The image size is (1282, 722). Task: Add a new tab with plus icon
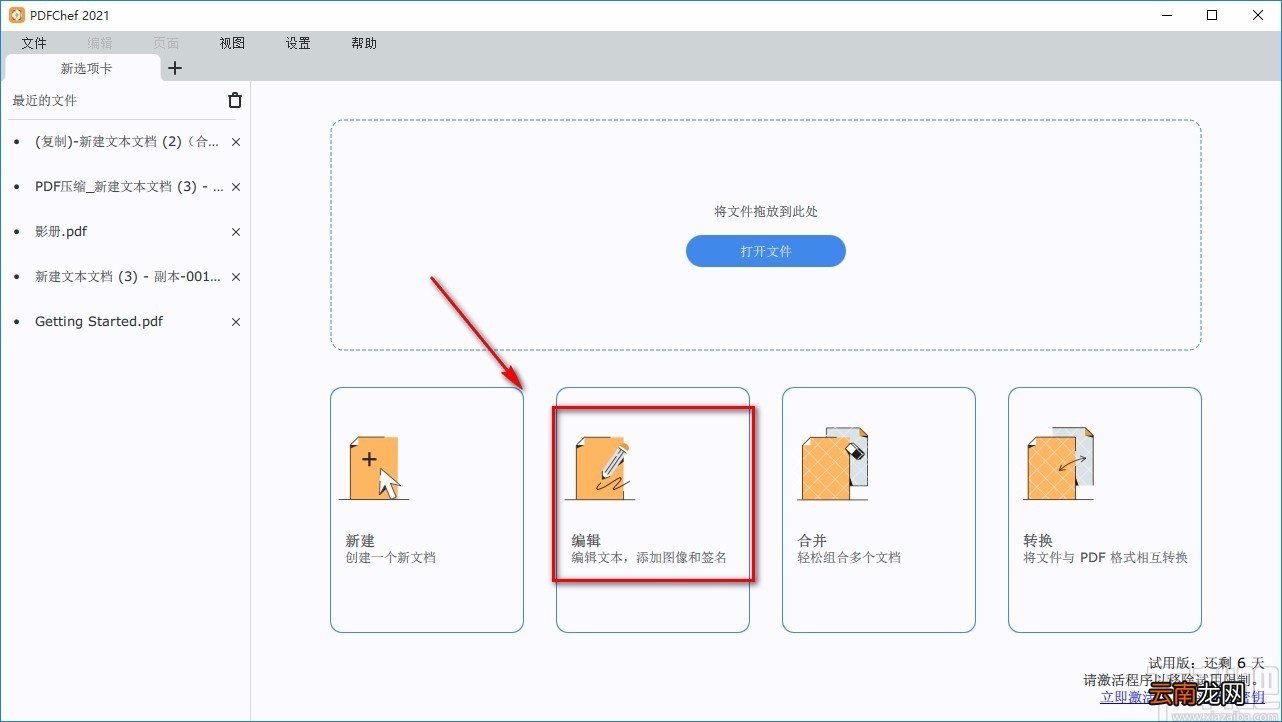point(175,68)
